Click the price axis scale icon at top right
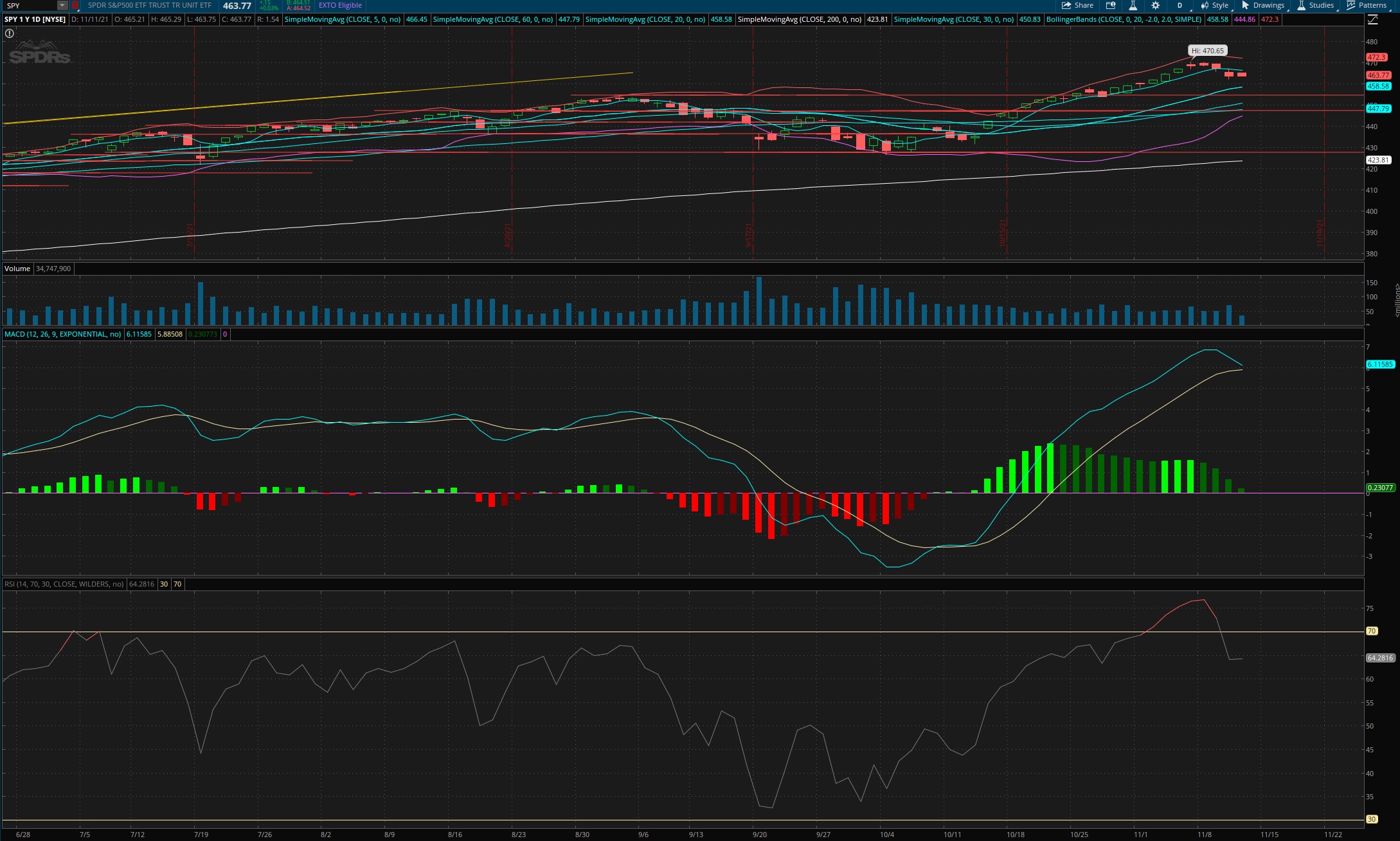The height and width of the screenshot is (841, 1400). coord(1372,20)
